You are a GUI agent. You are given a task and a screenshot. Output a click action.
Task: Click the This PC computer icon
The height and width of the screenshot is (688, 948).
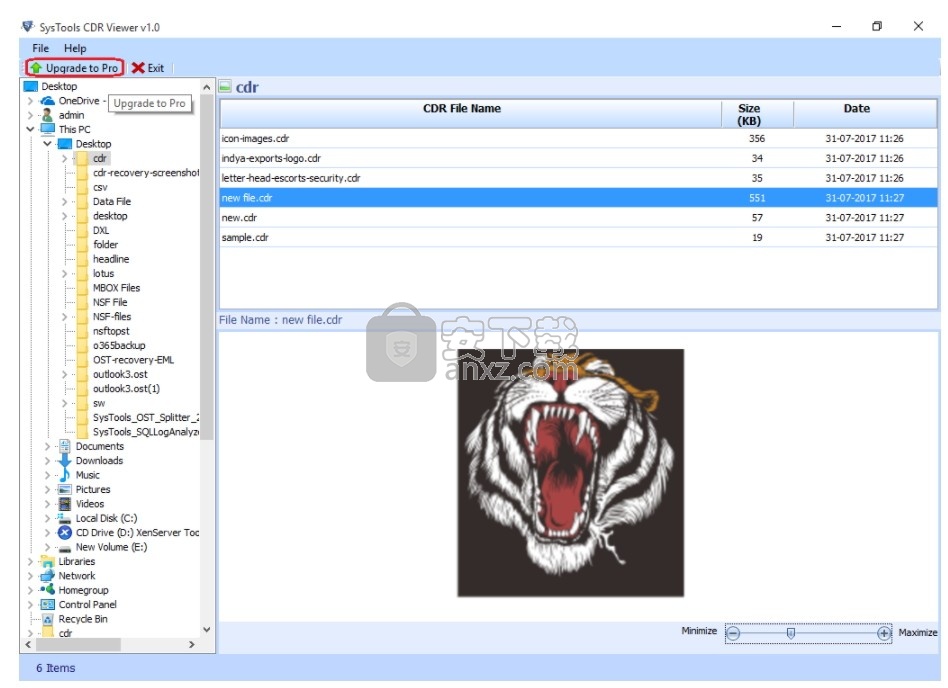click(x=48, y=129)
